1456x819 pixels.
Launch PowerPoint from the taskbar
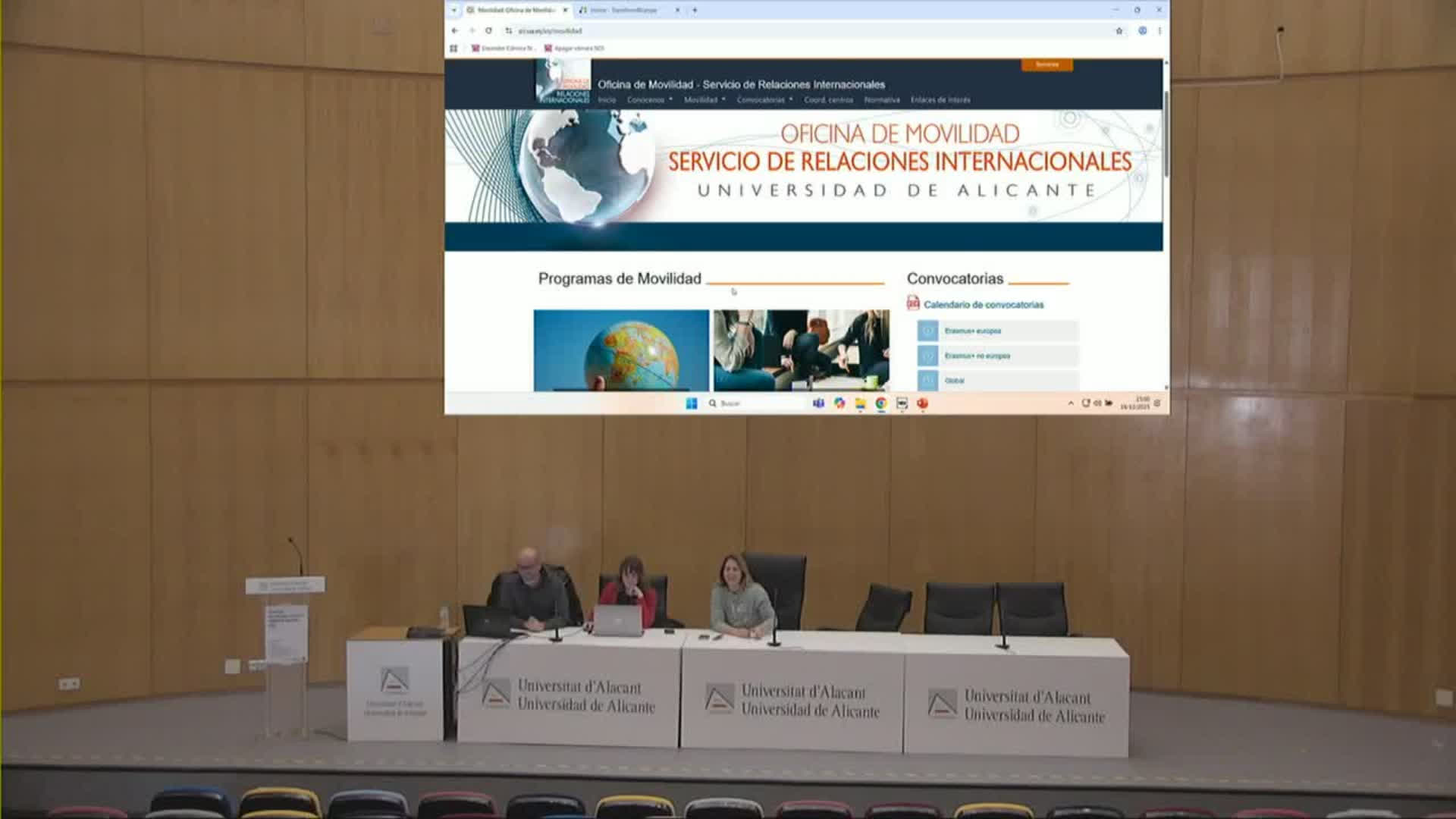coord(922,403)
